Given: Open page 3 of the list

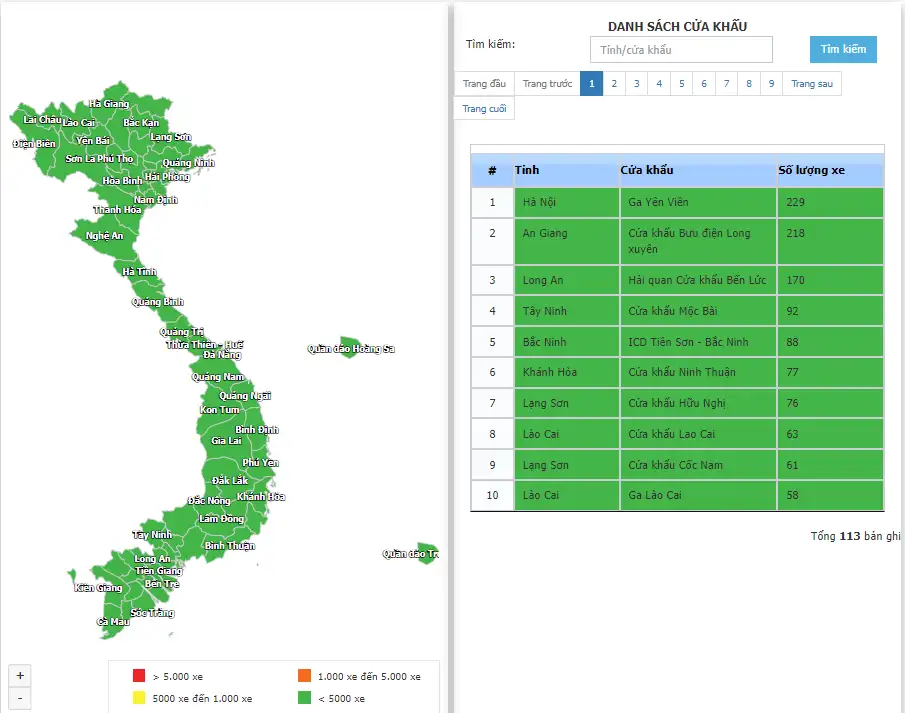Looking at the screenshot, I should coord(637,84).
